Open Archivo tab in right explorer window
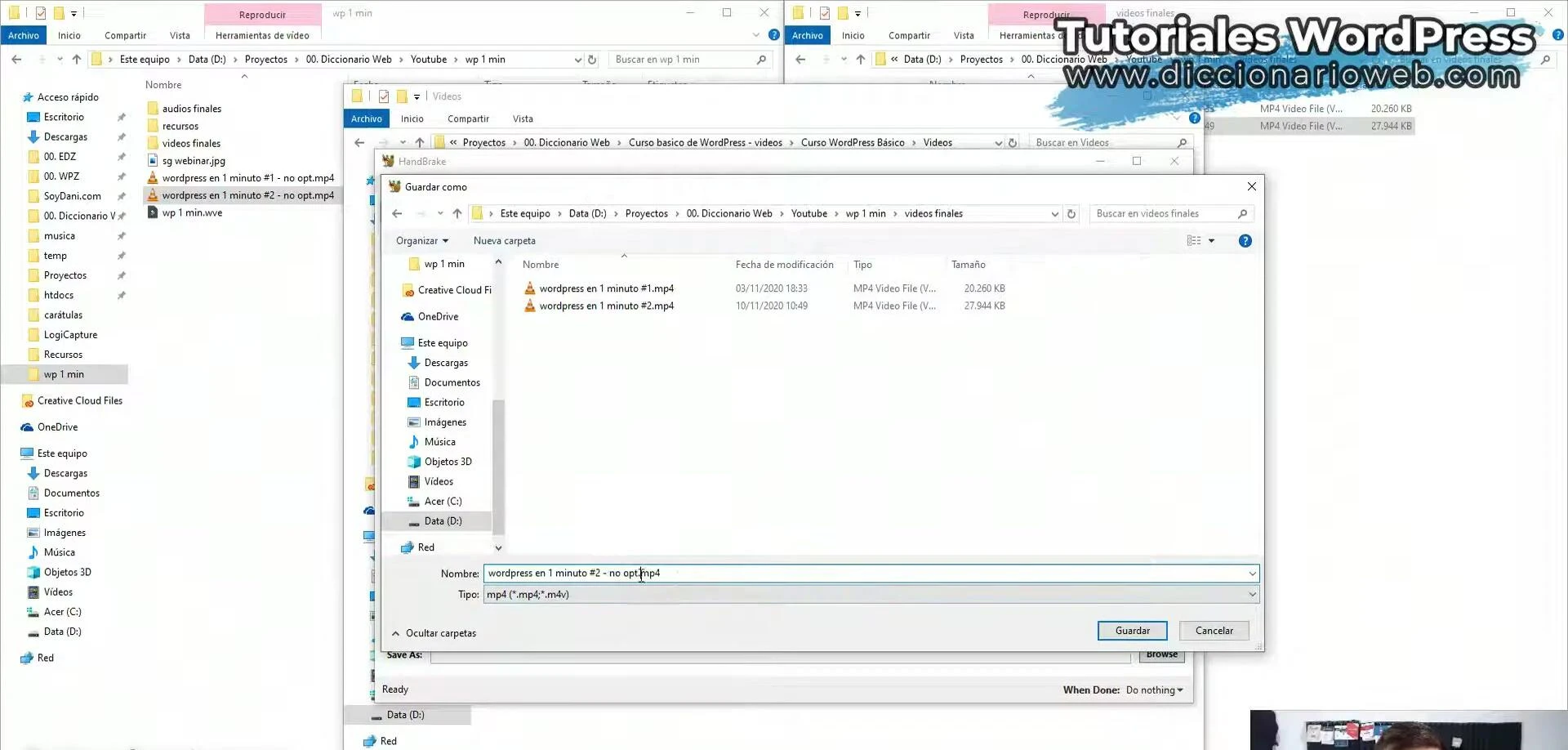 [808, 36]
